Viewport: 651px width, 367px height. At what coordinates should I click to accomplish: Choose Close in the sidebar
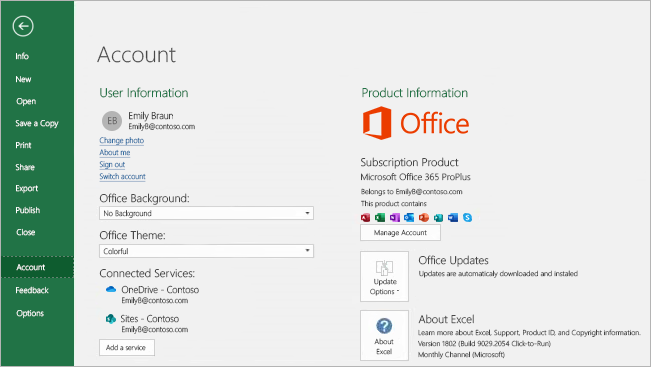tap(26, 232)
